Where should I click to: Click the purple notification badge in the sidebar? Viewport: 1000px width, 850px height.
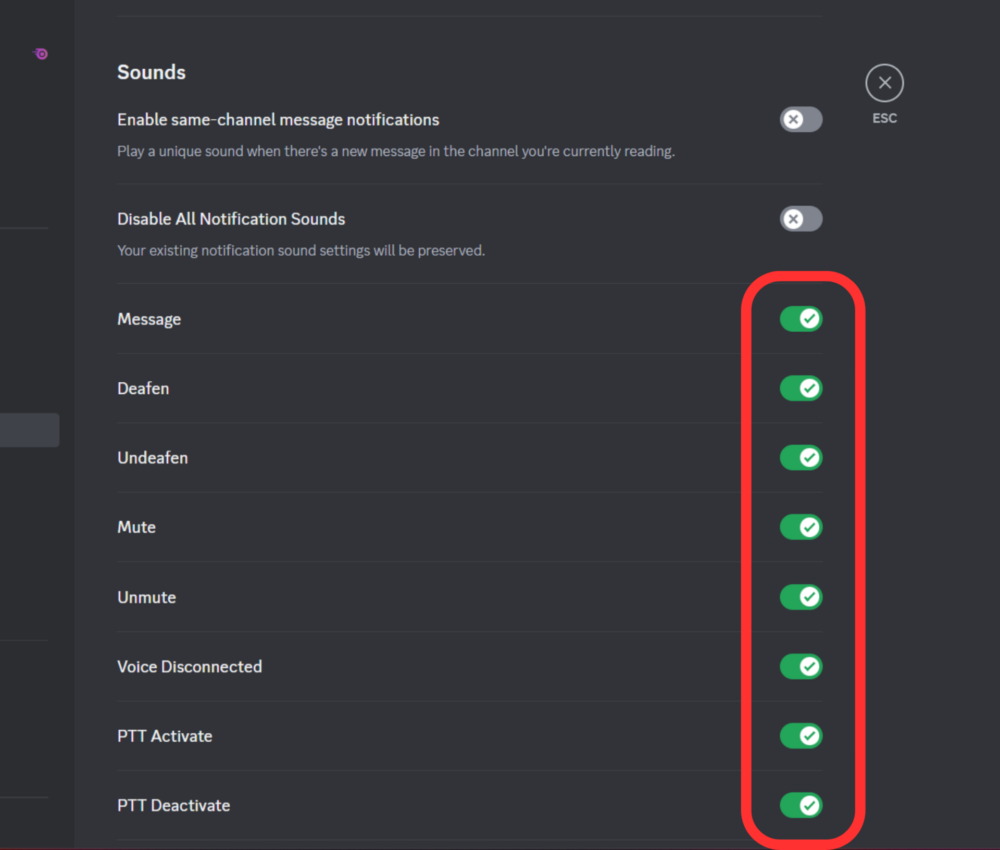(x=40, y=53)
